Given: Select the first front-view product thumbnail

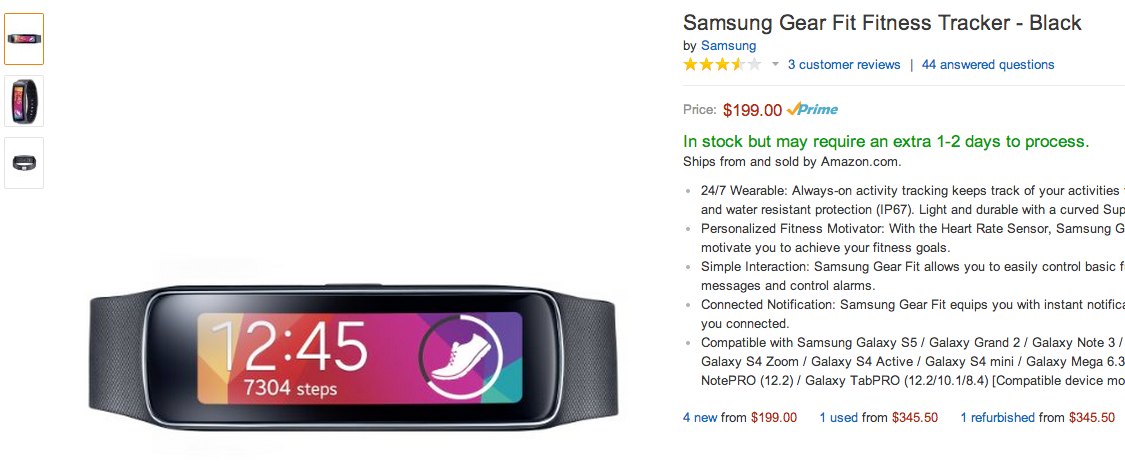Looking at the screenshot, I should (24, 39).
